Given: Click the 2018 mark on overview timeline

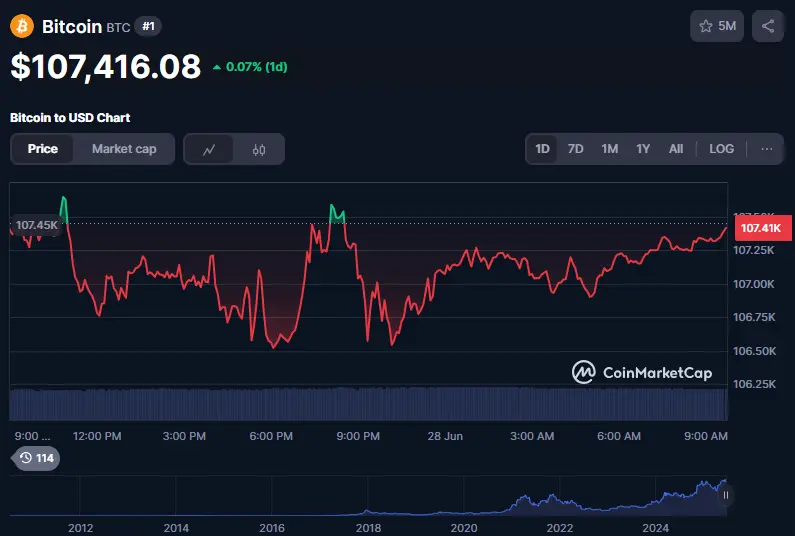Looking at the screenshot, I should pyautogui.click(x=368, y=528).
